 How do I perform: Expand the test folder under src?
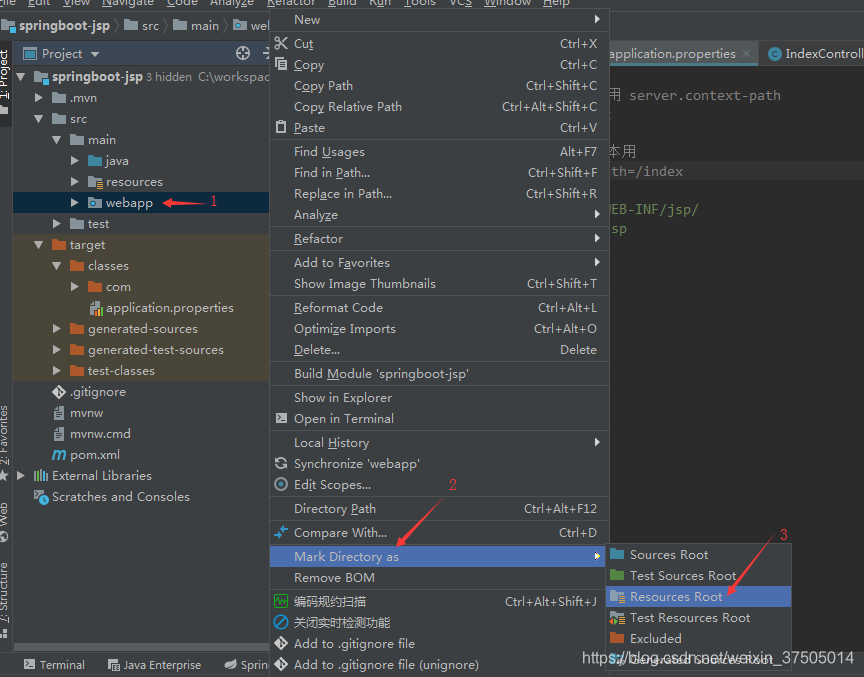(x=57, y=224)
